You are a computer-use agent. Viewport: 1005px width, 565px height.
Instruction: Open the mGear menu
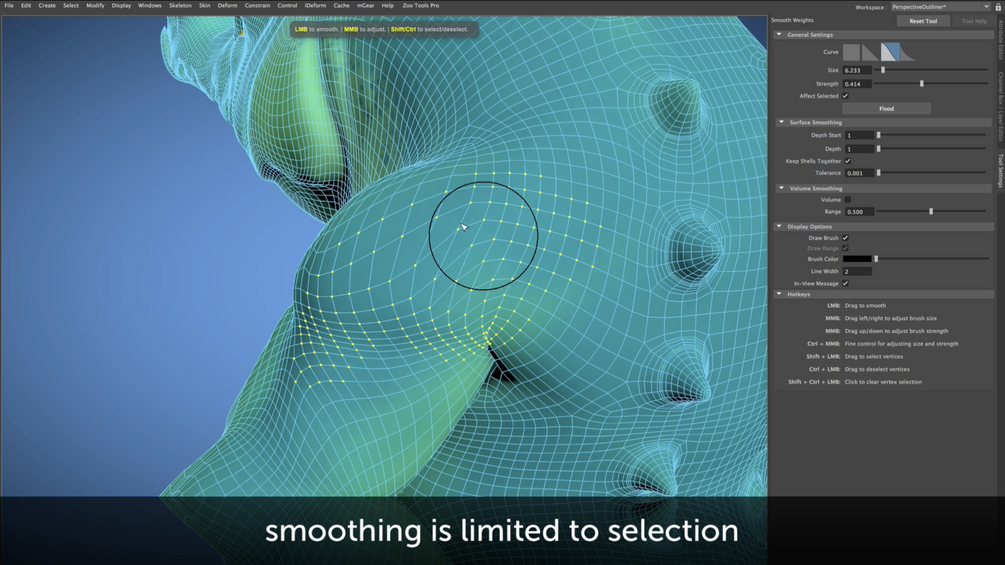[365, 6]
